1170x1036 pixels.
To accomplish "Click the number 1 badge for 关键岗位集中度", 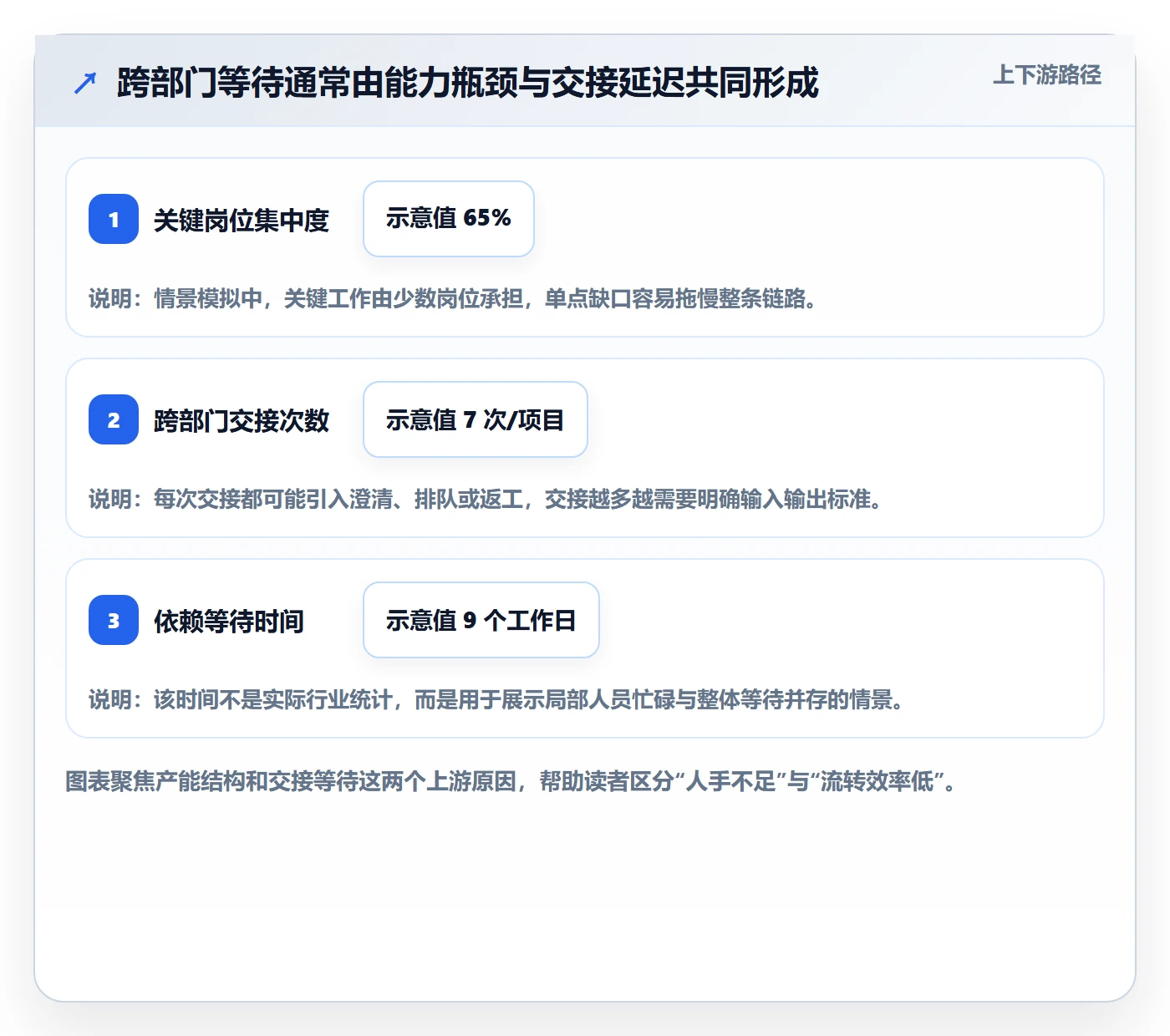I will 114,219.
